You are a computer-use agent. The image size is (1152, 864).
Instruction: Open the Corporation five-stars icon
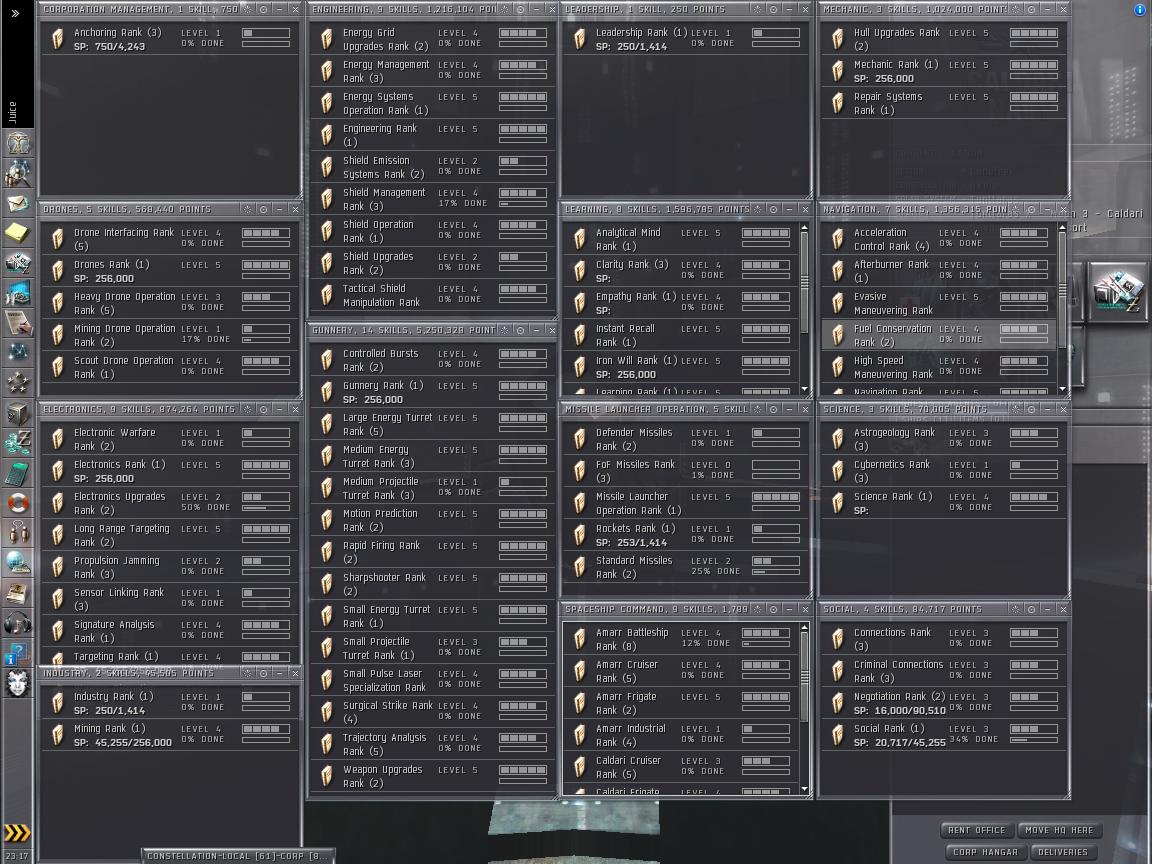click(x=18, y=382)
